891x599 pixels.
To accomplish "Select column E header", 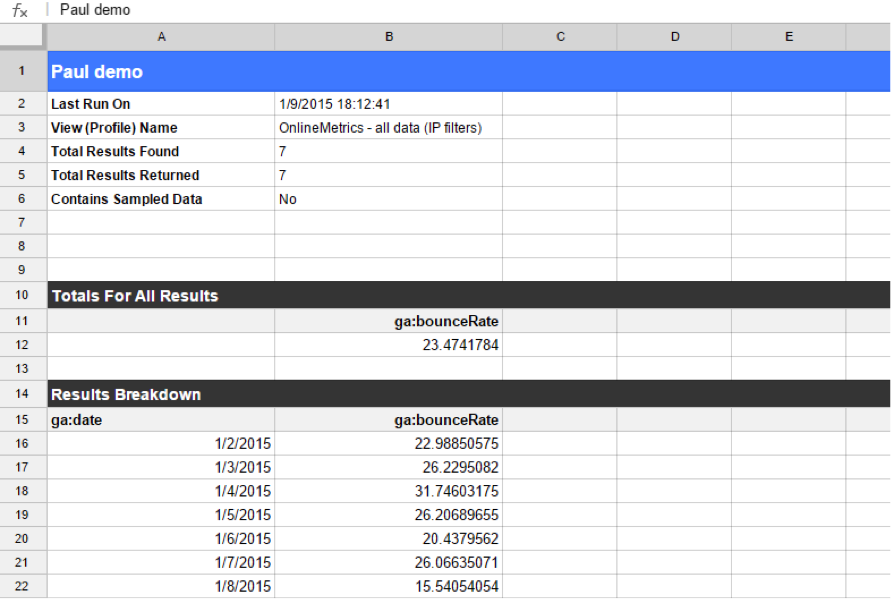I will (x=789, y=37).
